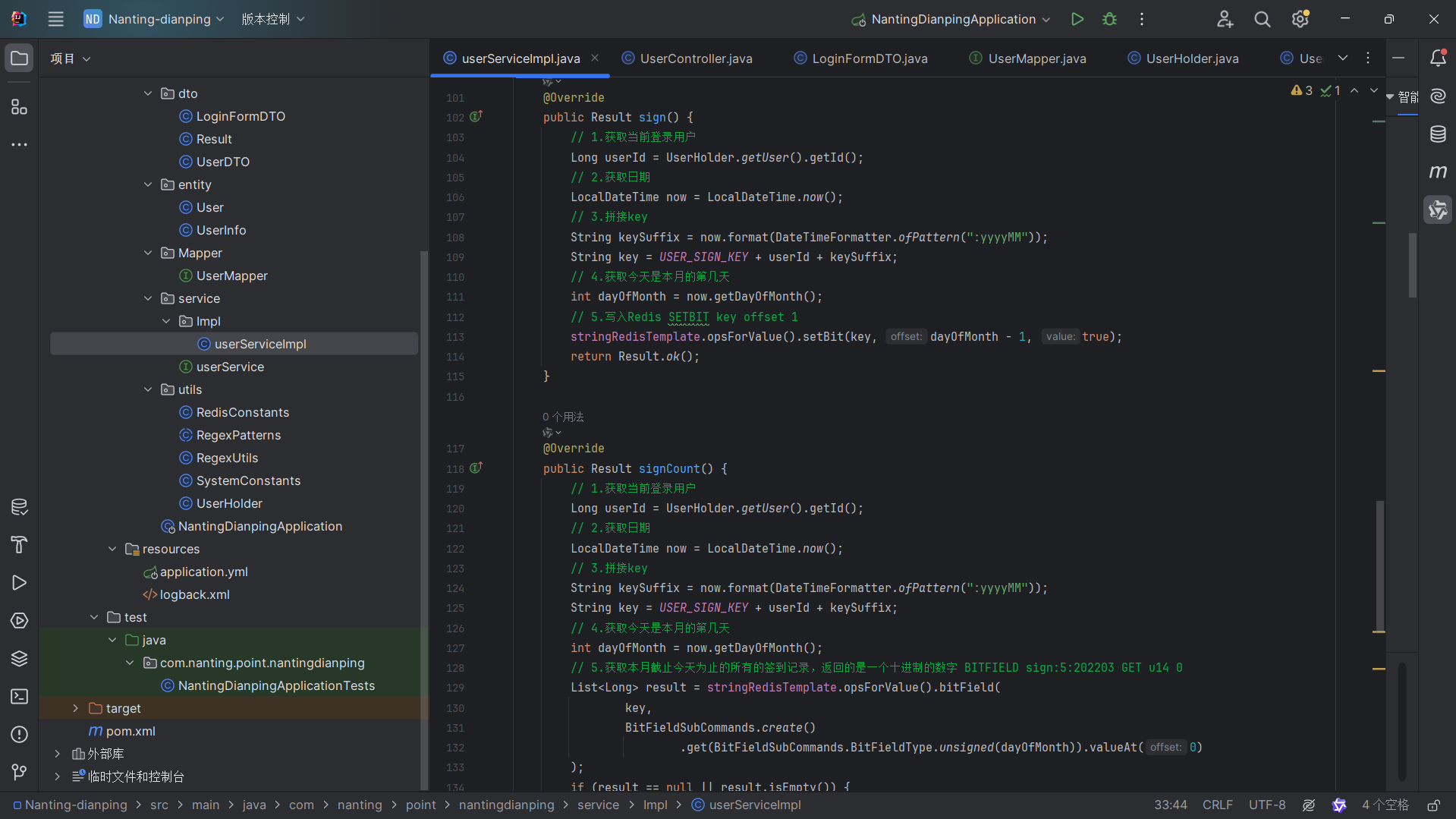1456x819 pixels.
Task: Click the CRLF line separator in status bar
Action: tap(1217, 805)
